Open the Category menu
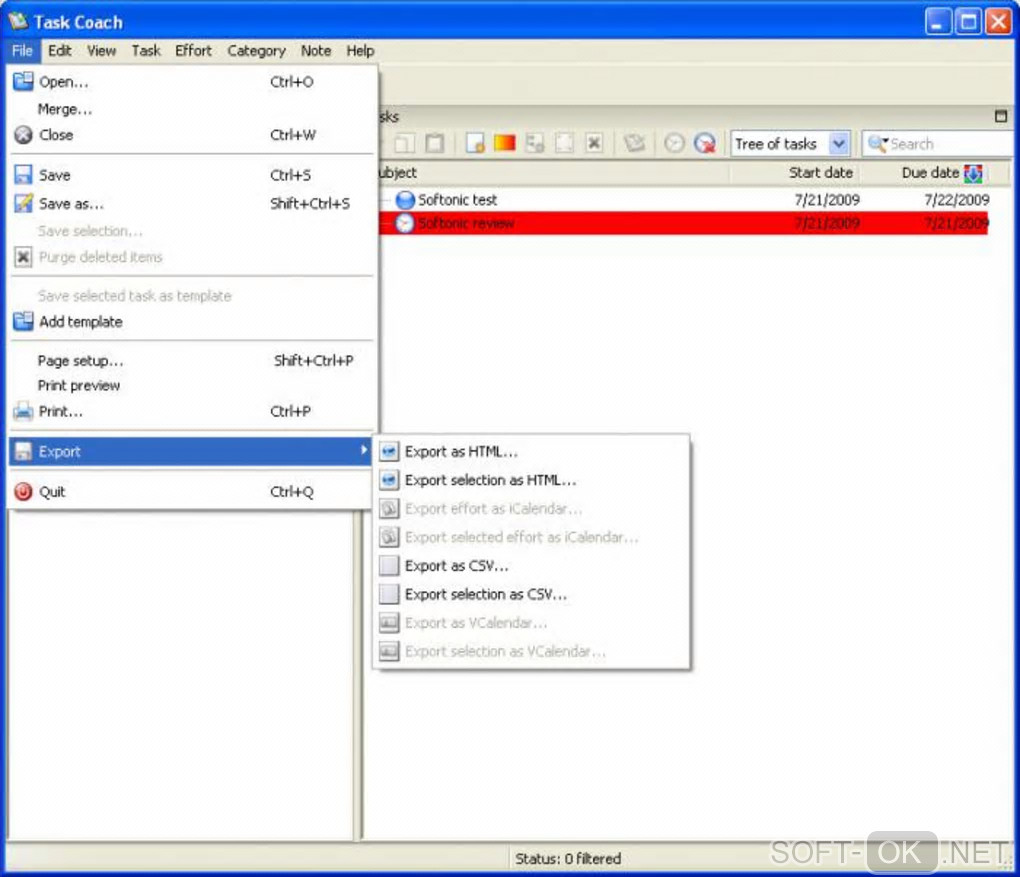The image size is (1020, 877). click(x=256, y=51)
